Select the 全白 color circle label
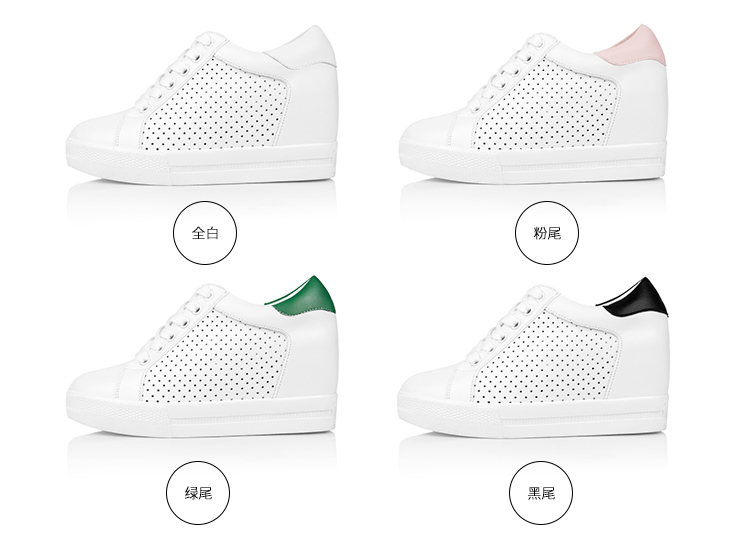750x537 pixels. (x=205, y=232)
